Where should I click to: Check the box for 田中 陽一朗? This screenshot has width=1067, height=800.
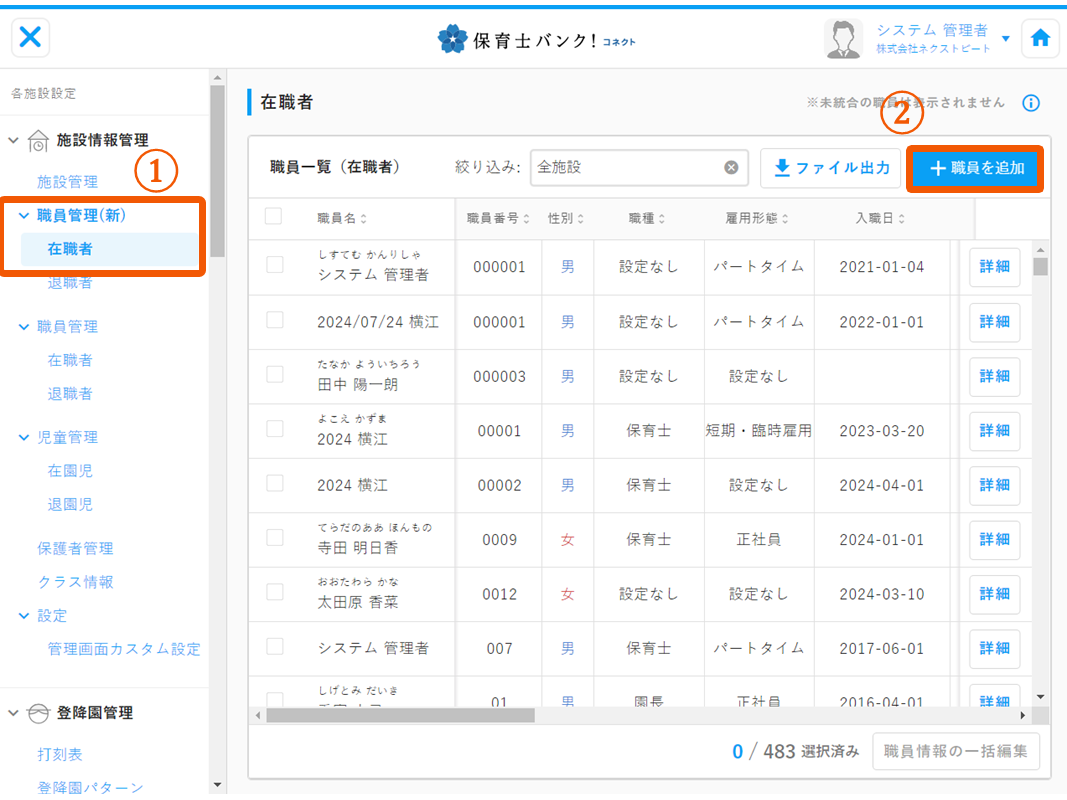tap(275, 374)
